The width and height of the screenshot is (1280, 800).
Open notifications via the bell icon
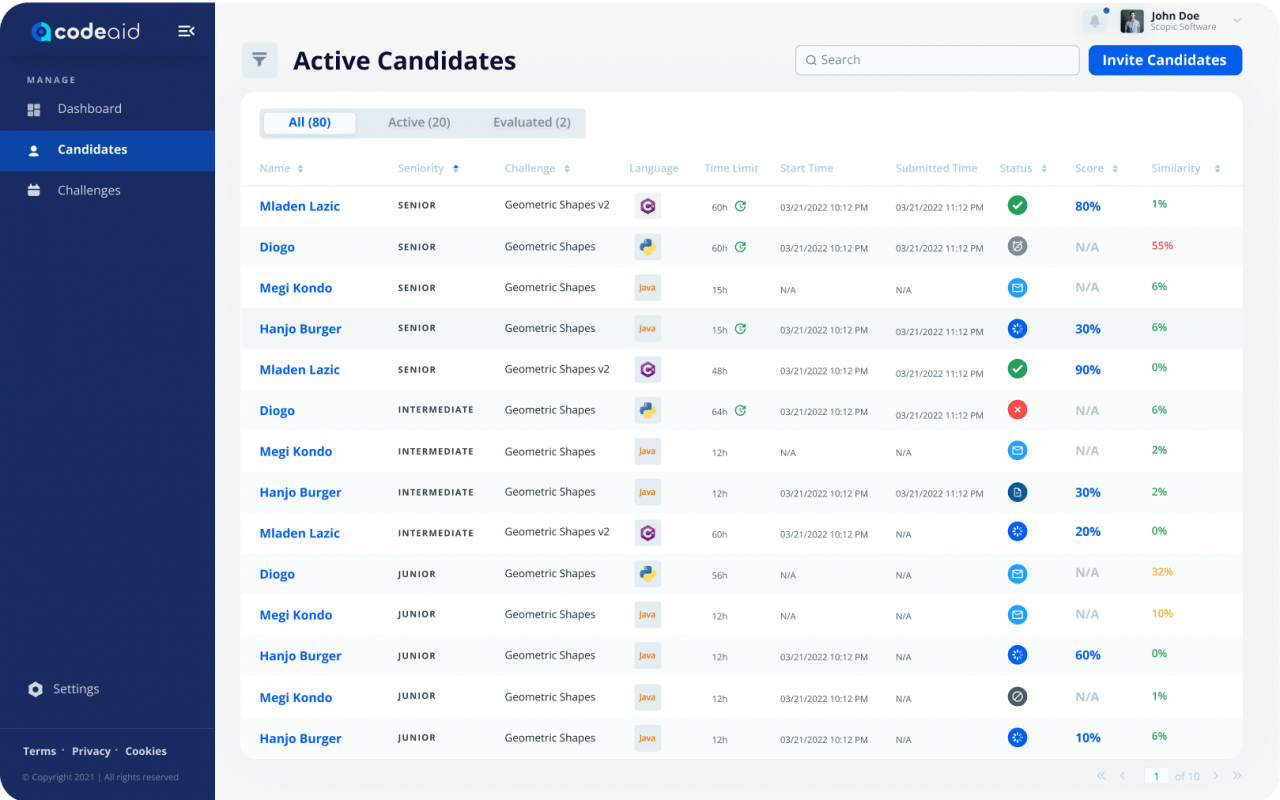click(x=1094, y=20)
